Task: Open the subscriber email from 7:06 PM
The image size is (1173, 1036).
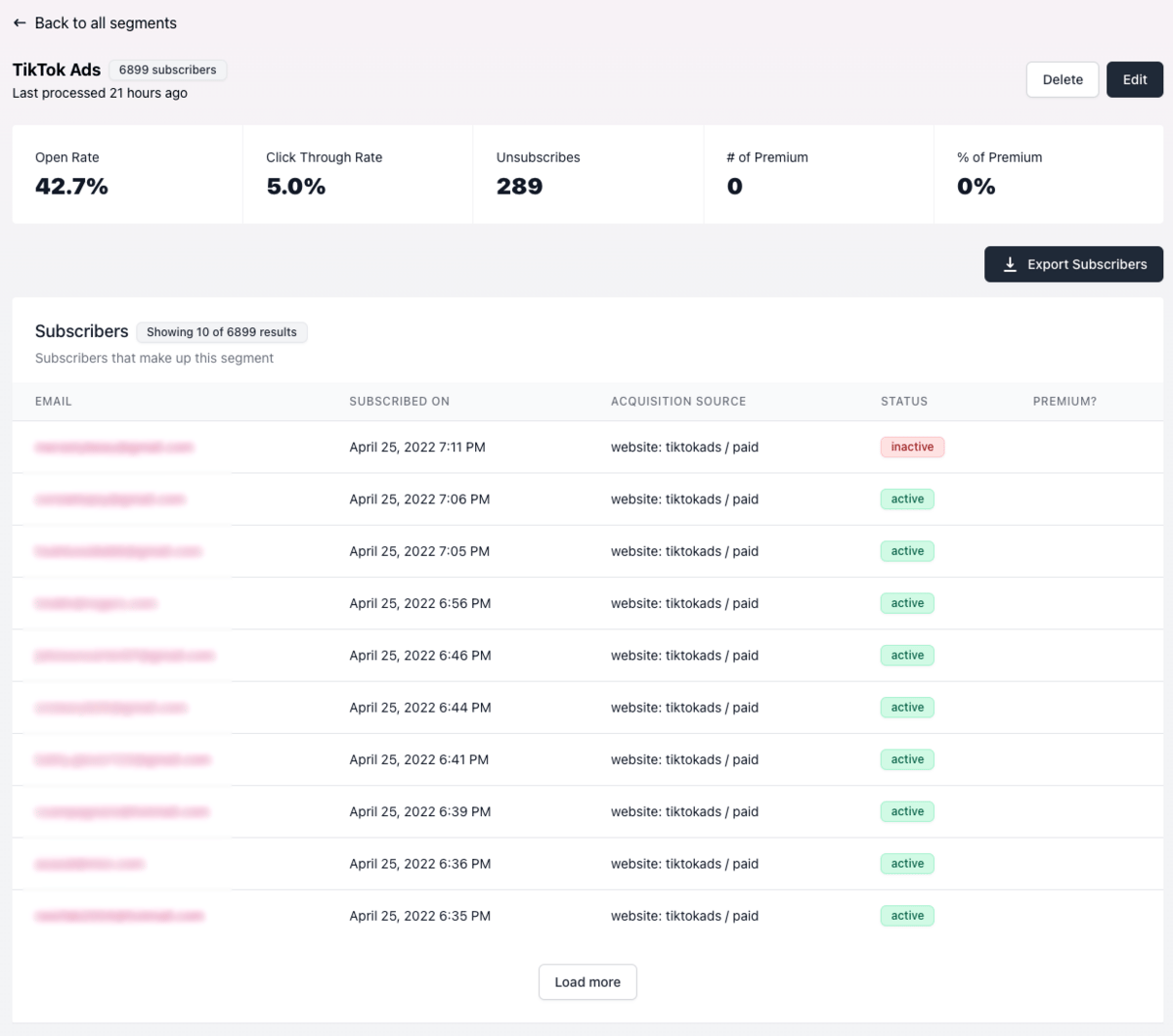Action: (110, 499)
